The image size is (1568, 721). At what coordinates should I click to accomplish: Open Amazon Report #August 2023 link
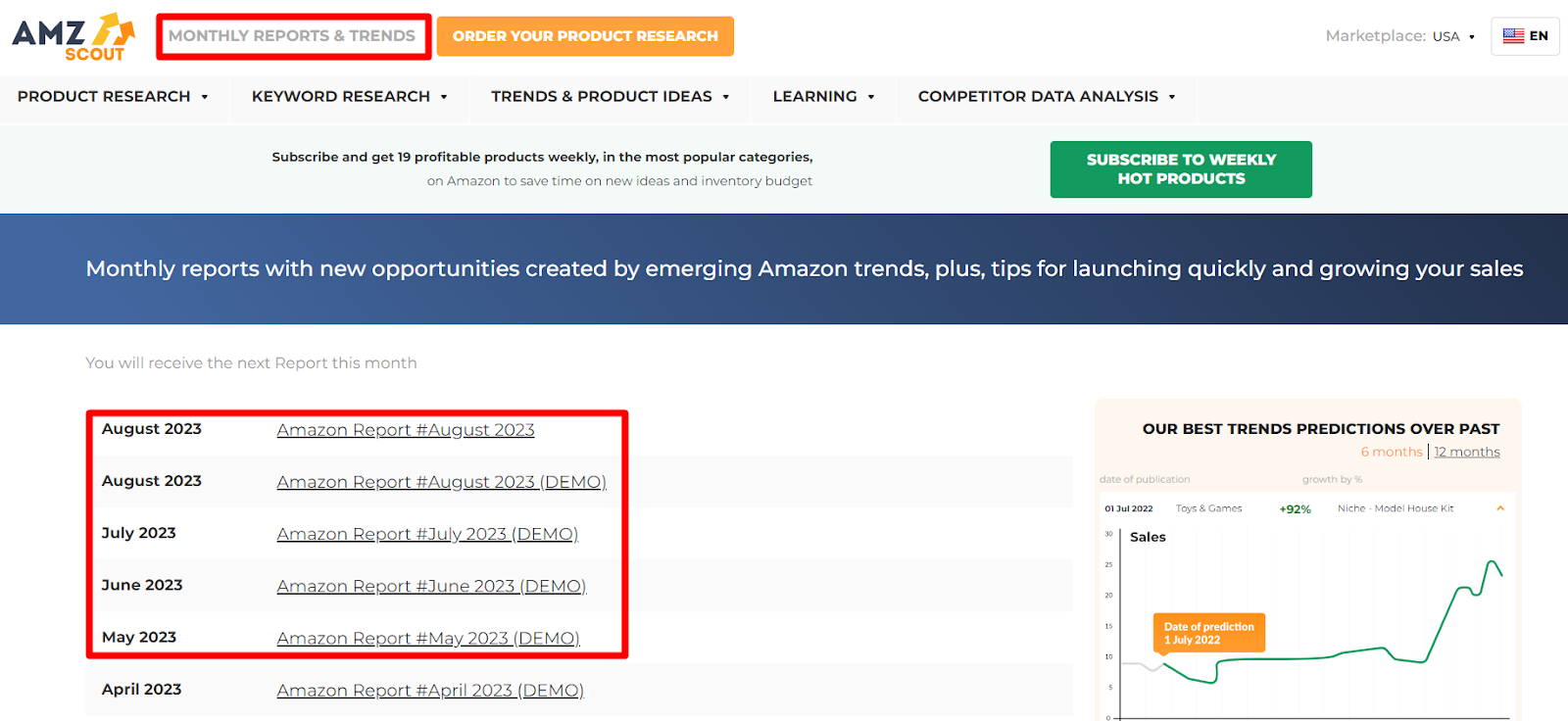[x=406, y=430]
